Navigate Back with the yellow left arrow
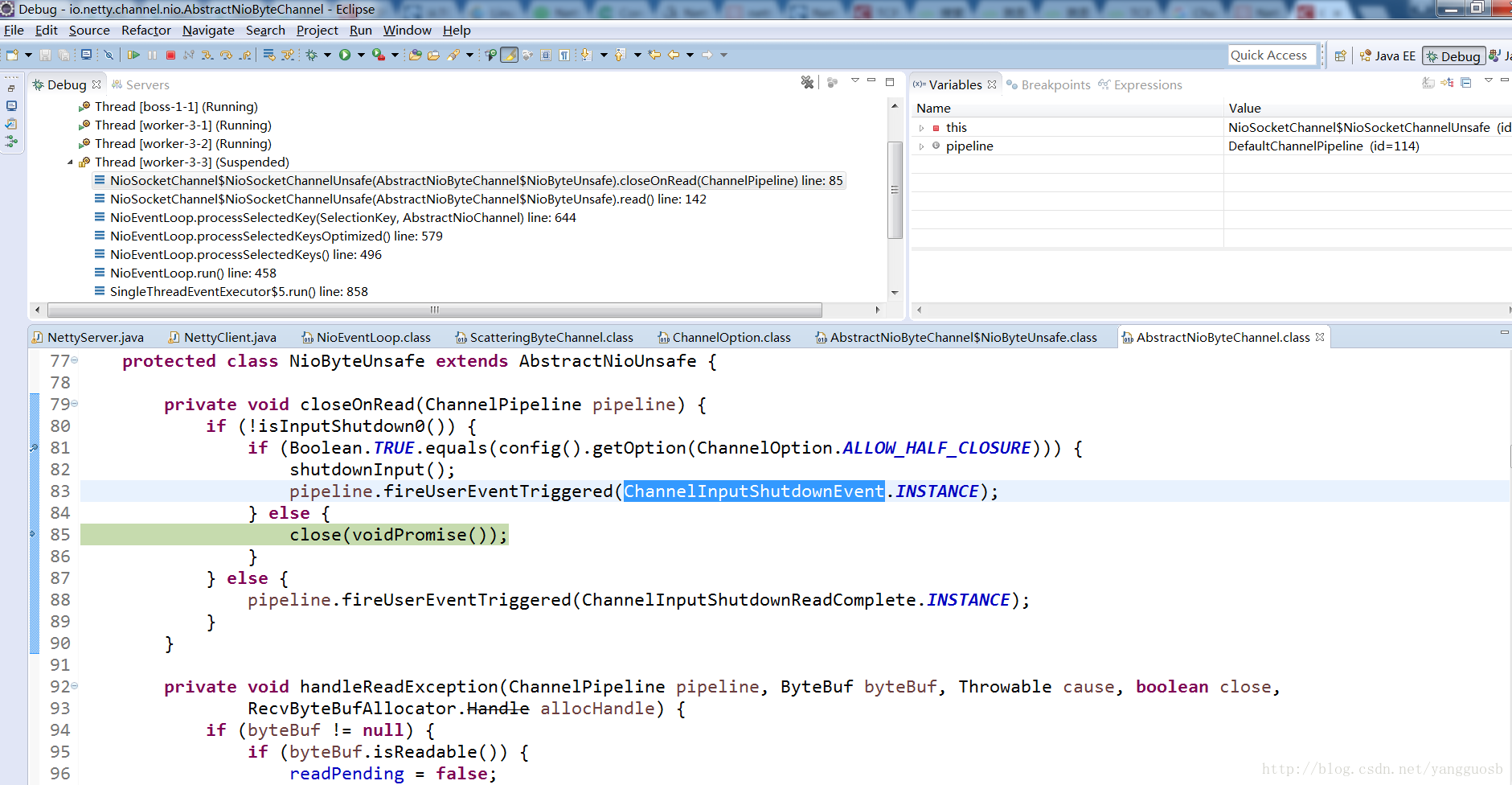This screenshot has height=785, width=1512. [x=674, y=55]
